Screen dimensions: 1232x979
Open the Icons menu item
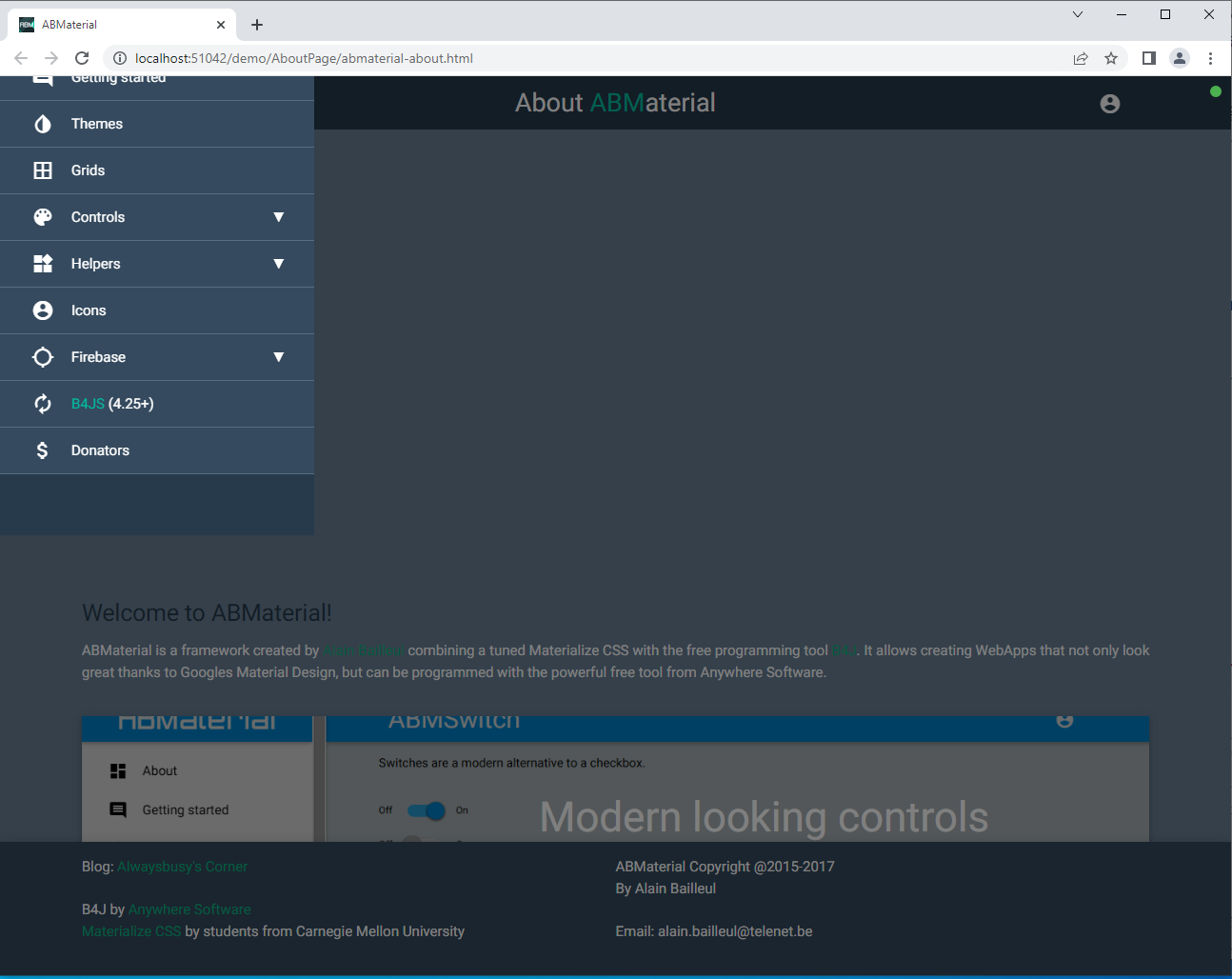(157, 310)
